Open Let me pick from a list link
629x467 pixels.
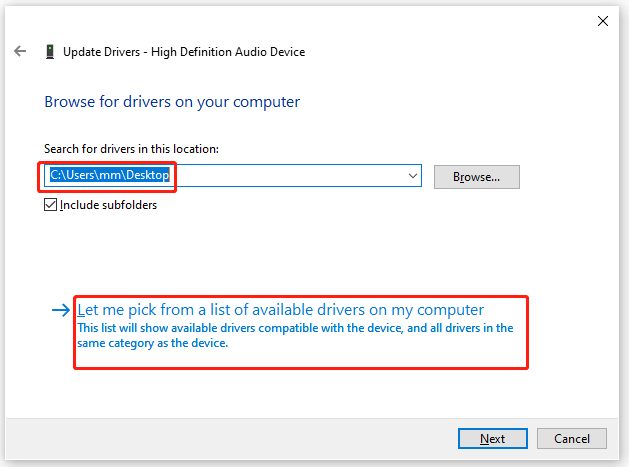click(280, 310)
